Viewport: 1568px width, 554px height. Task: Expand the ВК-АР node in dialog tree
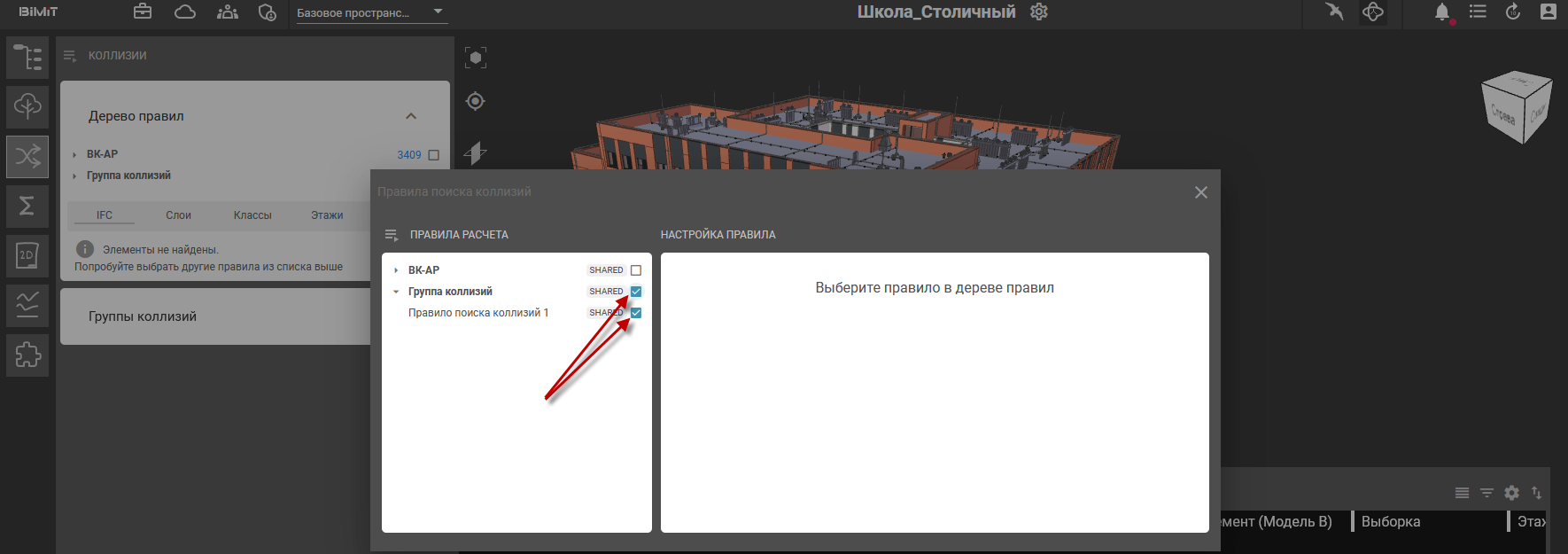click(396, 270)
